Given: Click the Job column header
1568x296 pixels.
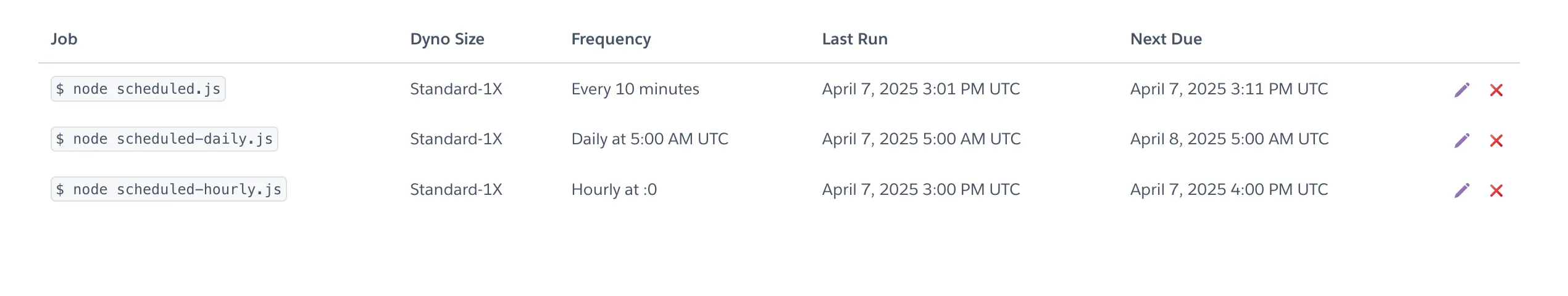Looking at the screenshot, I should point(64,39).
